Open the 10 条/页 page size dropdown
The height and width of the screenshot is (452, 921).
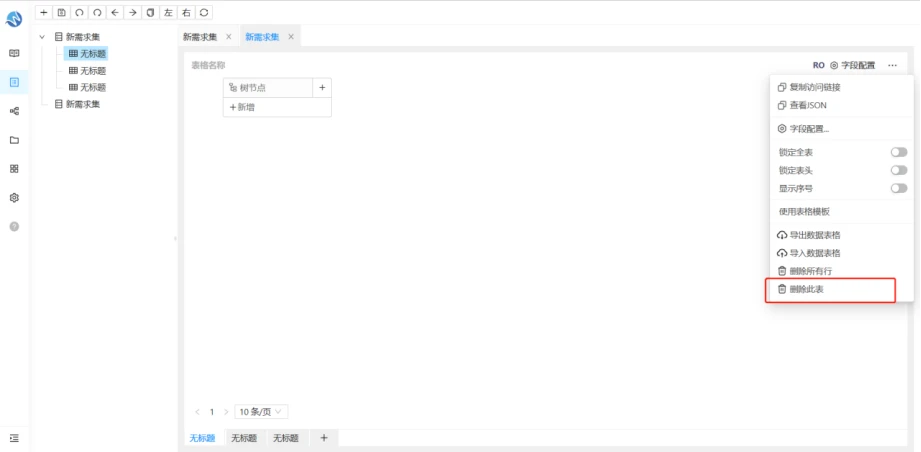click(x=261, y=412)
